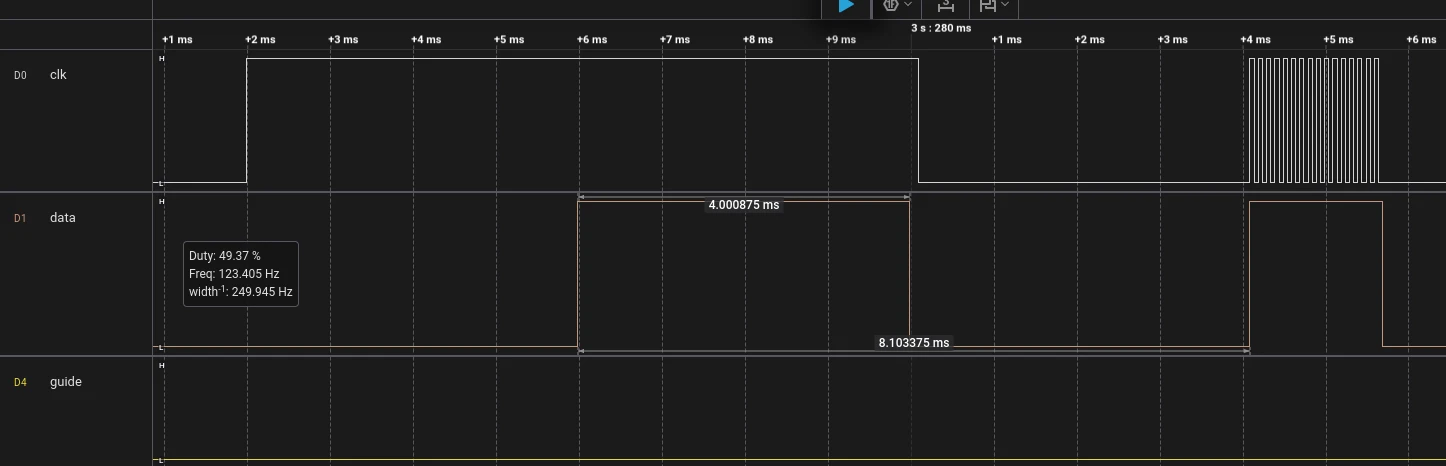This screenshot has height=466, width=1446.
Task: Open the chevron beside the rightmost toolbar icon
Action: click(1005, 6)
